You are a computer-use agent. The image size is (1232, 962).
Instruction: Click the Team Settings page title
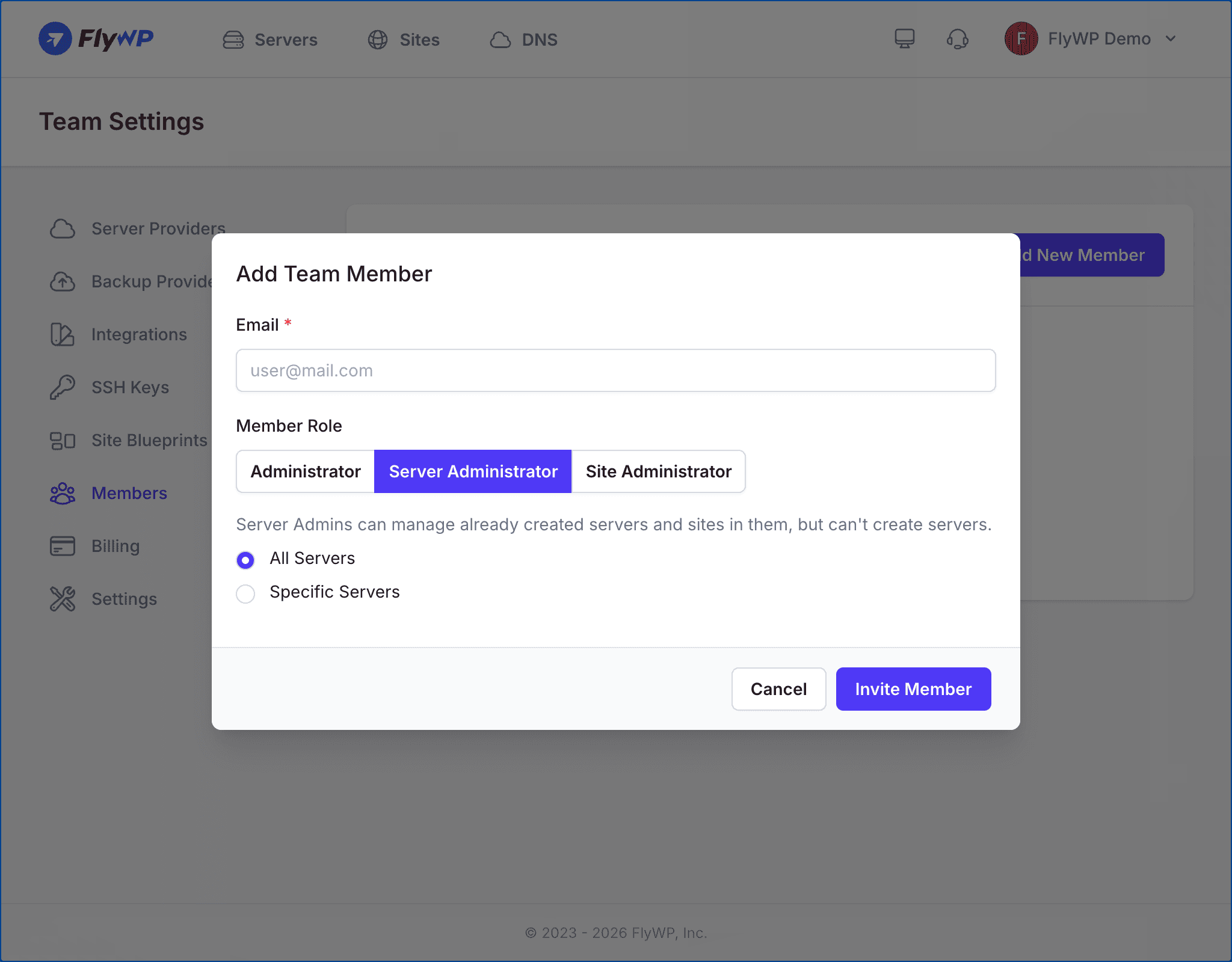(x=122, y=121)
